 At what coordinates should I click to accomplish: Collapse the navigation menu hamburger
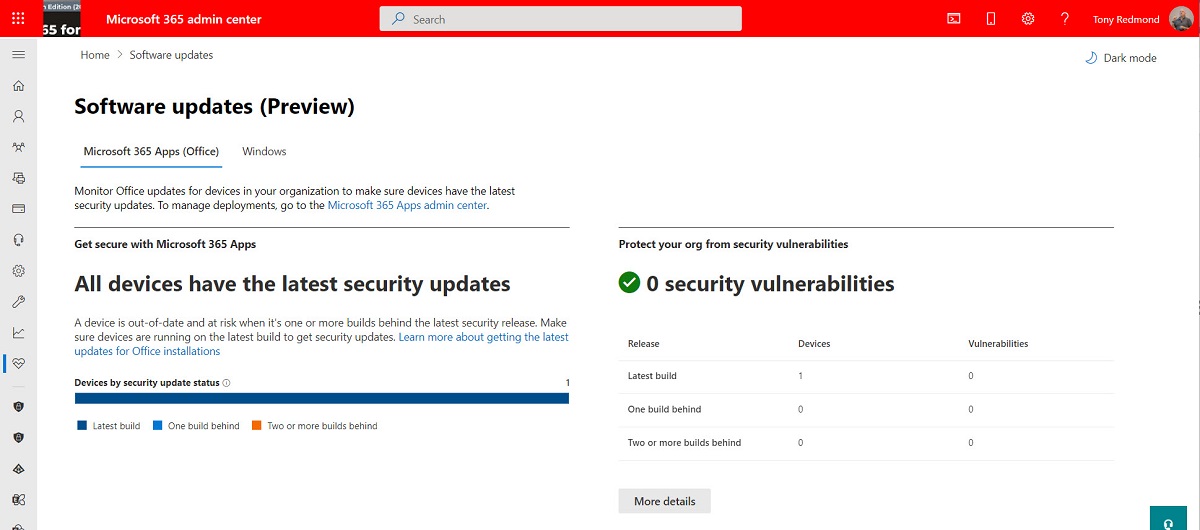click(x=18, y=55)
